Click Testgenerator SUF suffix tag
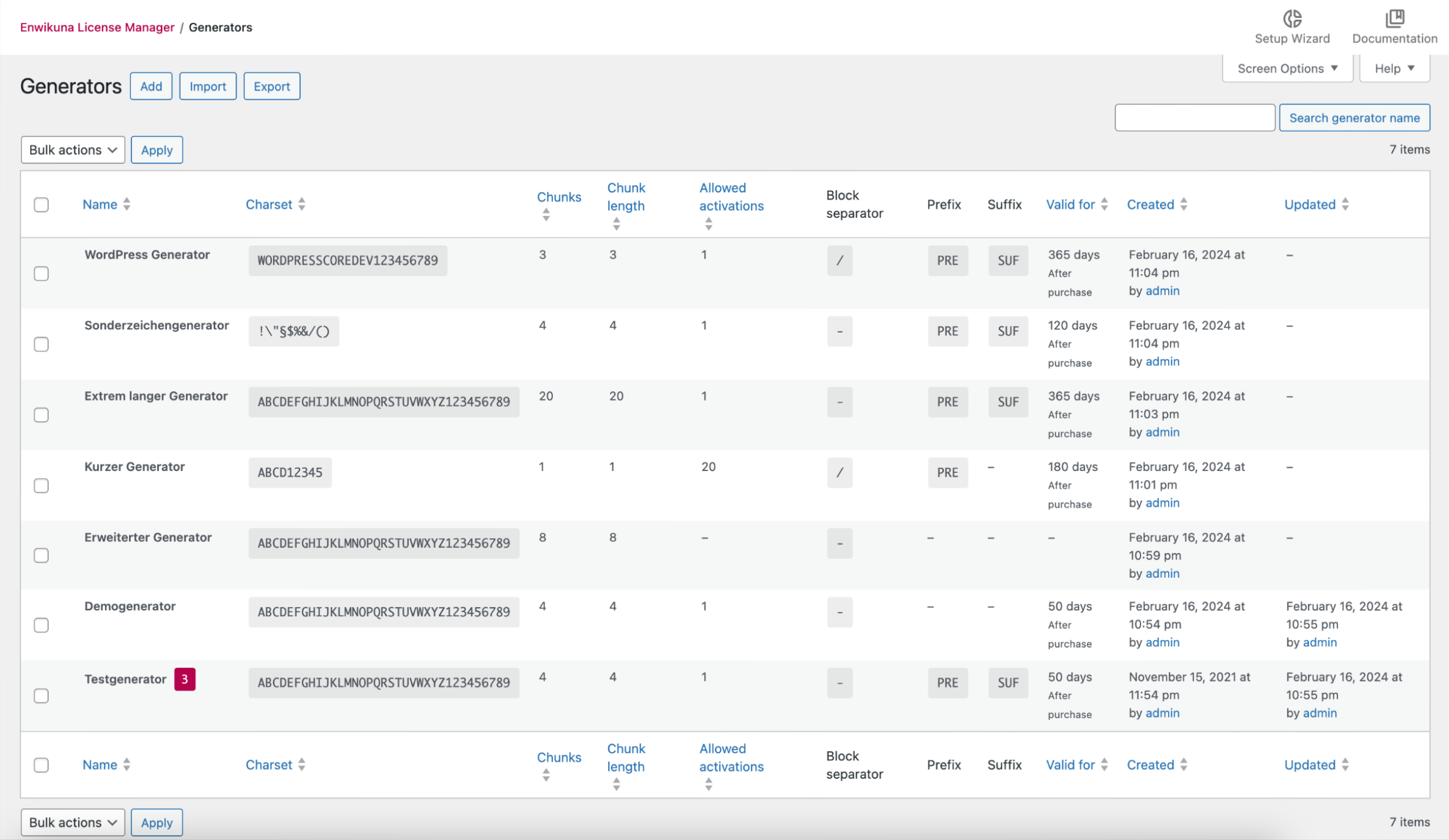1449x840 pixels. coord(1008,683)
